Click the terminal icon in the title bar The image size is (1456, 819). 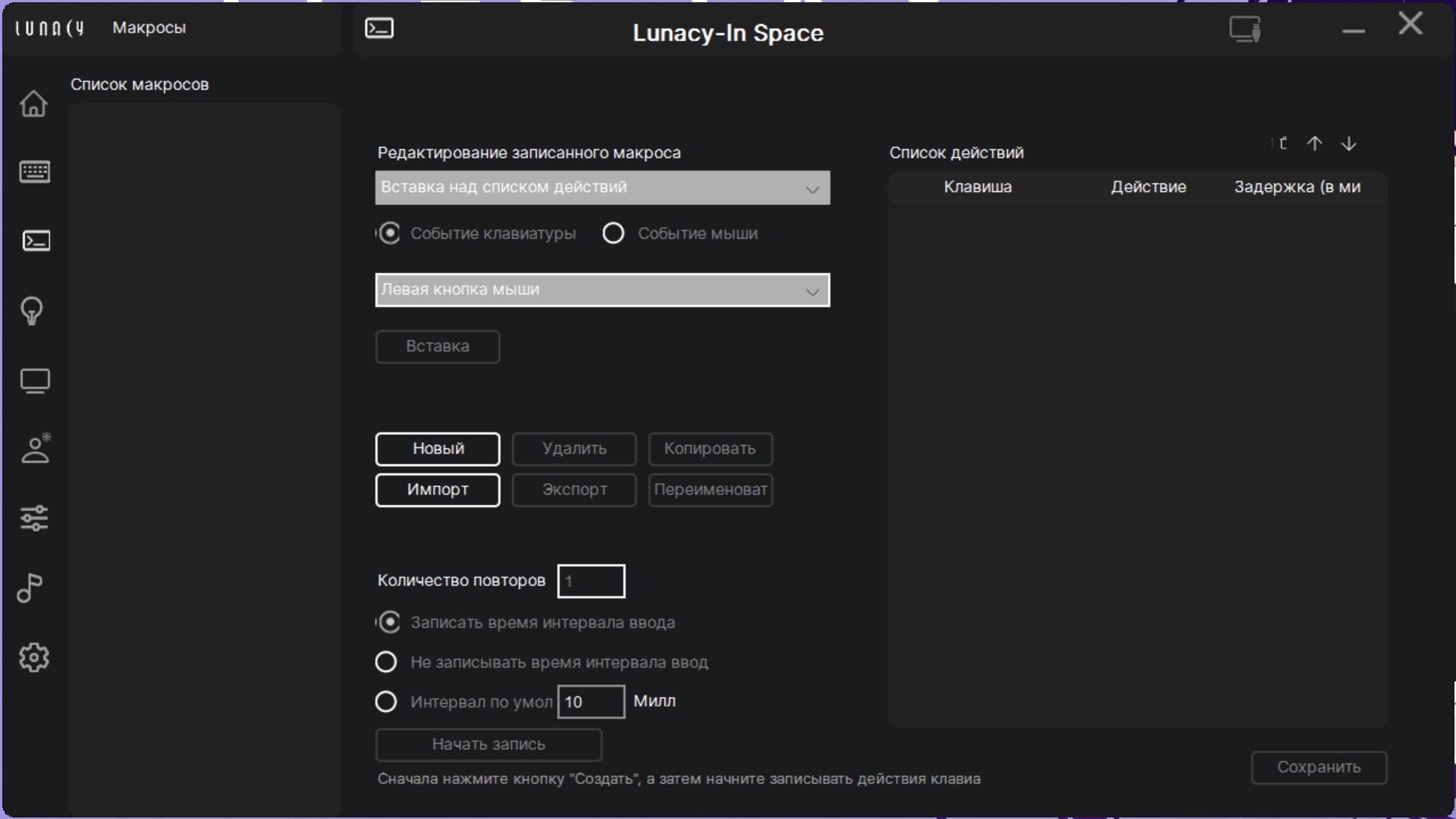(379, 29)
